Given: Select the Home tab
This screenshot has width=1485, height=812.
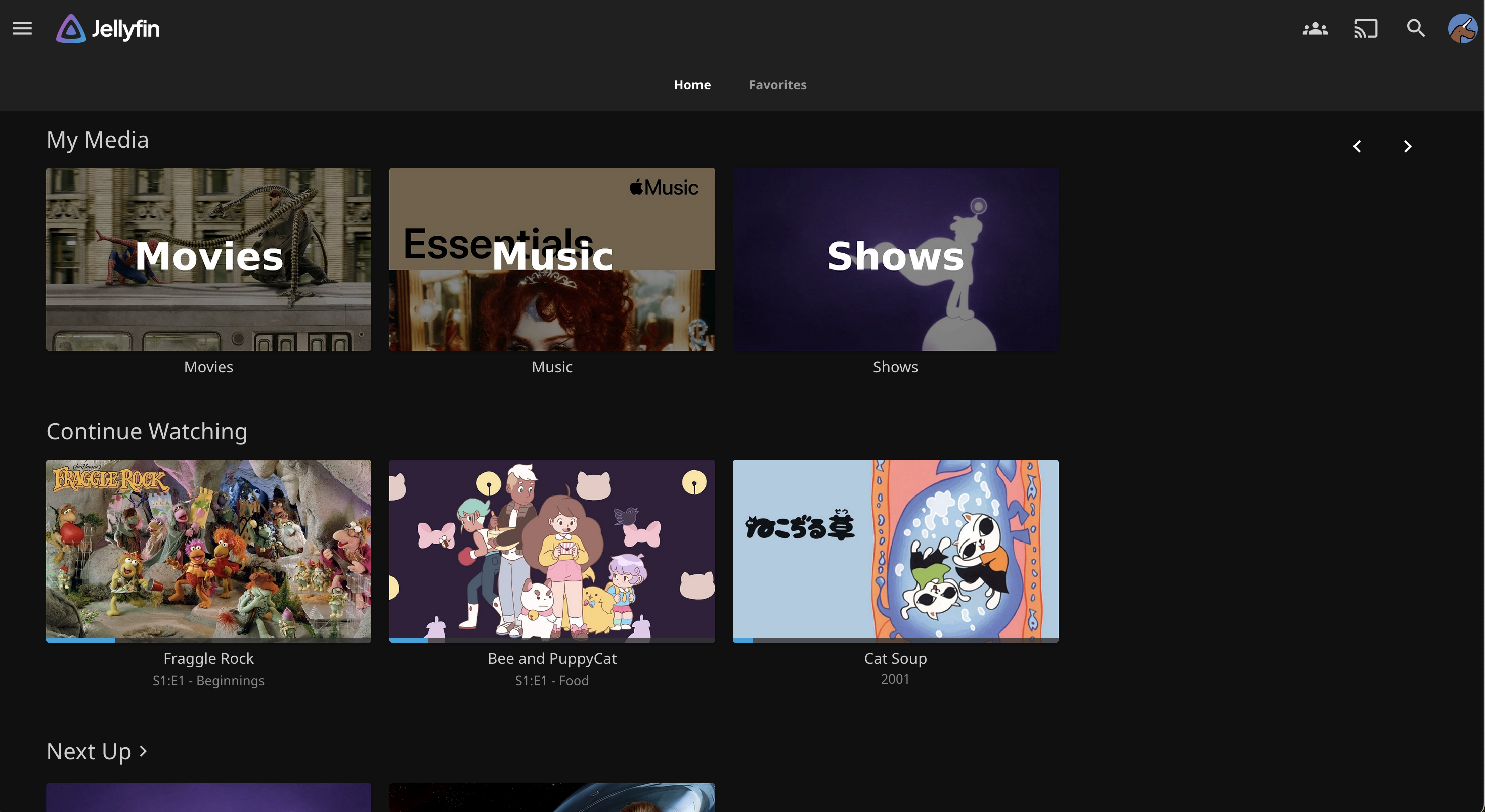Looking at the screenshot, I should [x=692, y=85].
